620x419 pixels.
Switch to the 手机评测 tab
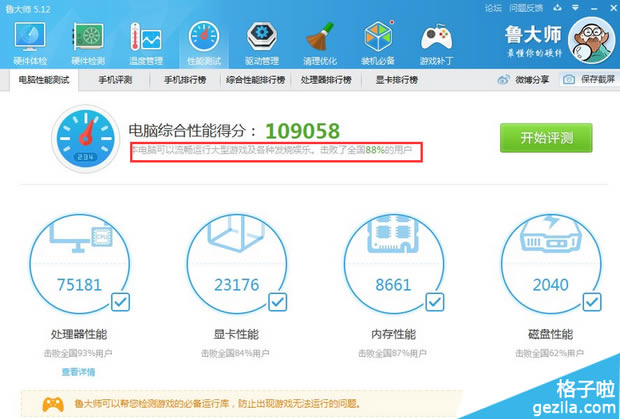click(x=115, y=80)
